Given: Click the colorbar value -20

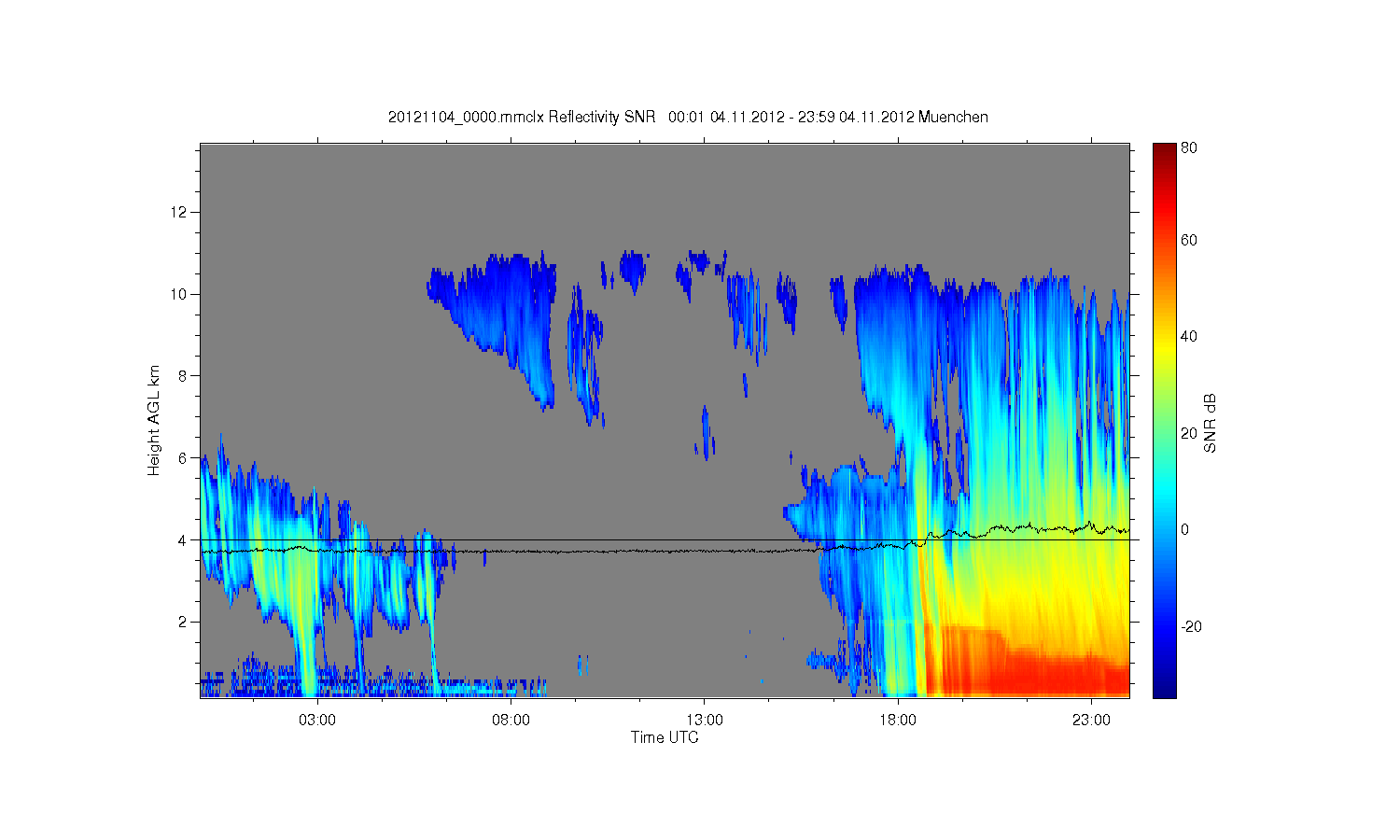Looking at the screenshot, I should tap(1192, 626).
